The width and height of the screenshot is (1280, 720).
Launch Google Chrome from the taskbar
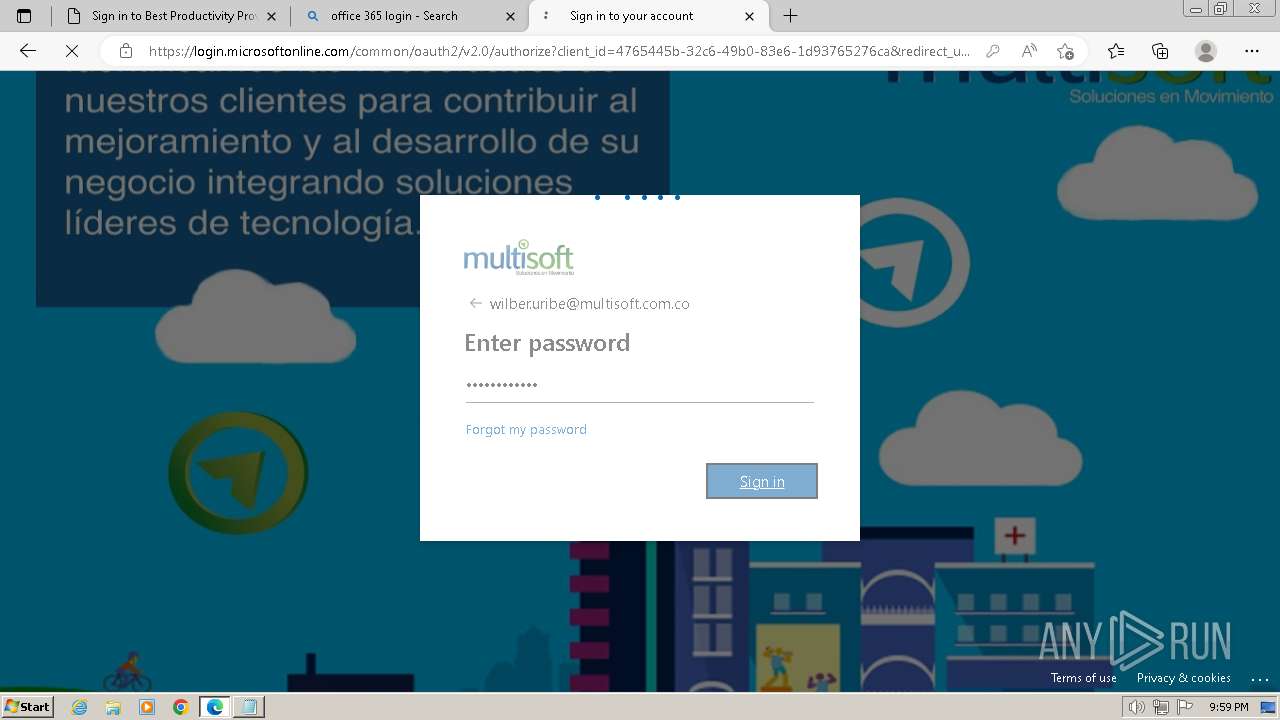[181, 707]
